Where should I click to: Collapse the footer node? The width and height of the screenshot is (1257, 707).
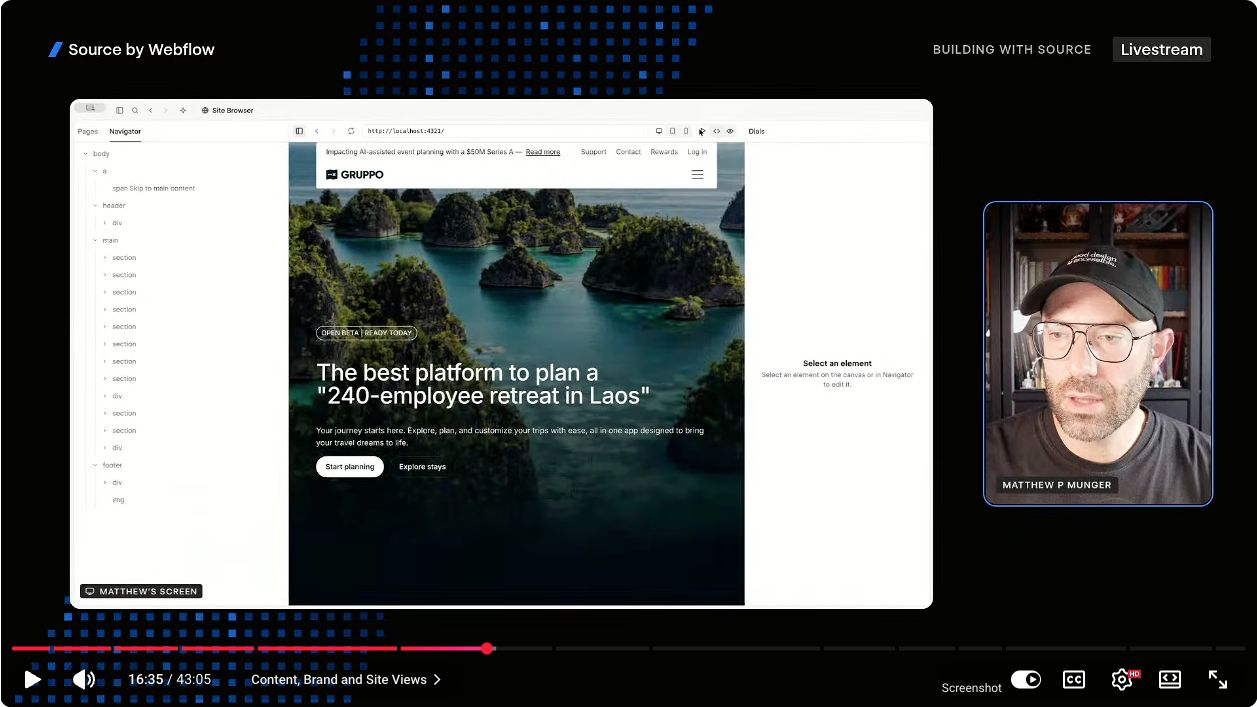(95, 465)
